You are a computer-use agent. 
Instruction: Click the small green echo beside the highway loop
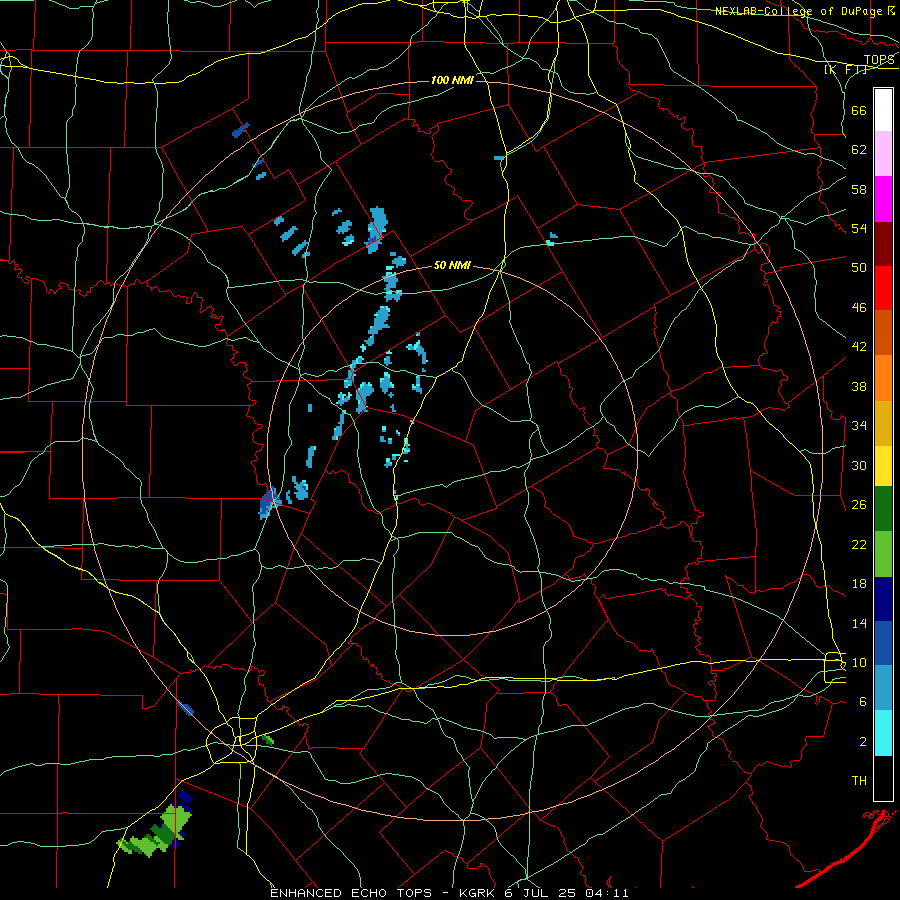267,740
